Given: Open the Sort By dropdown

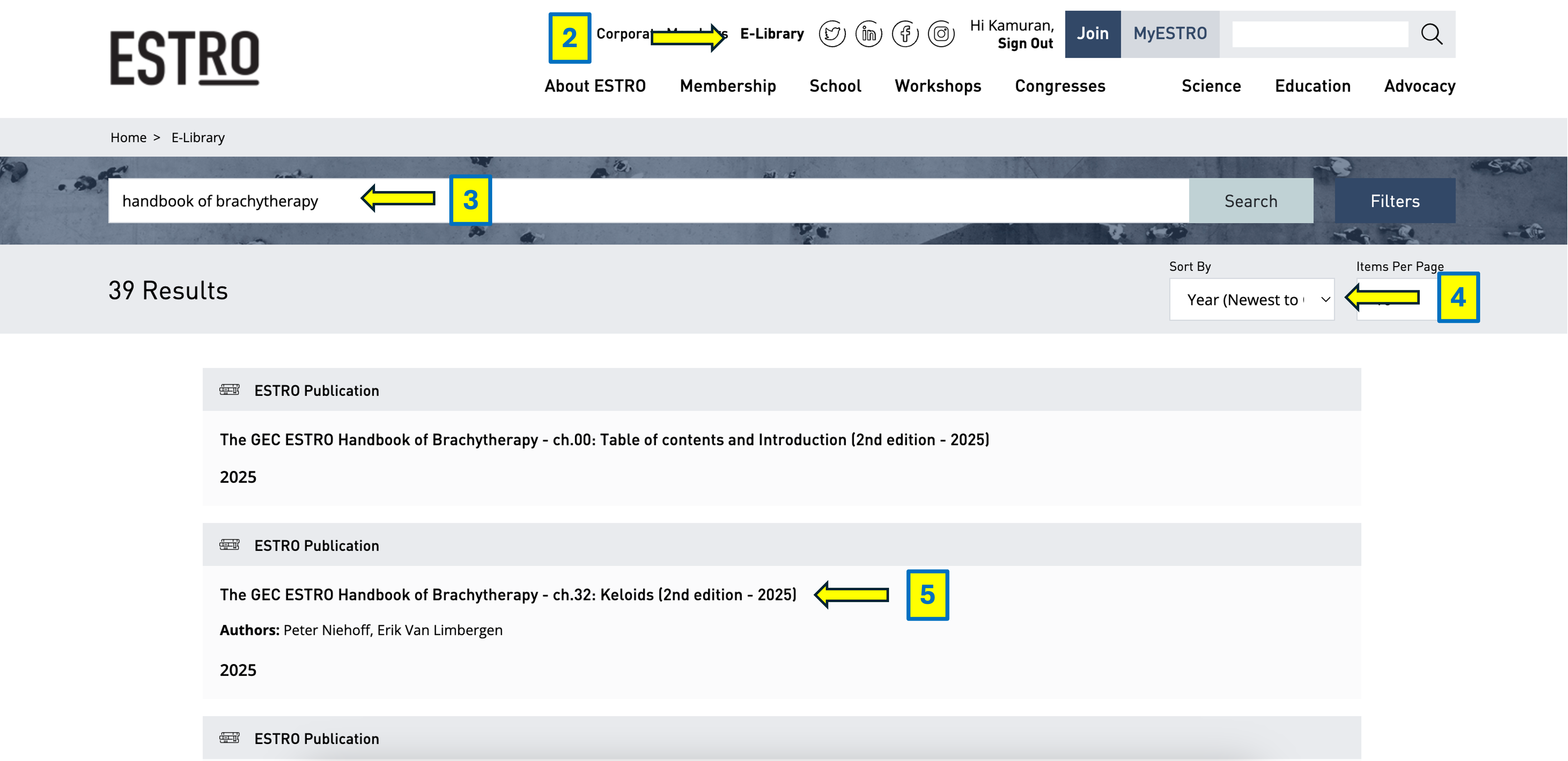Looking at the screenshot, I should coord(1252,300).
